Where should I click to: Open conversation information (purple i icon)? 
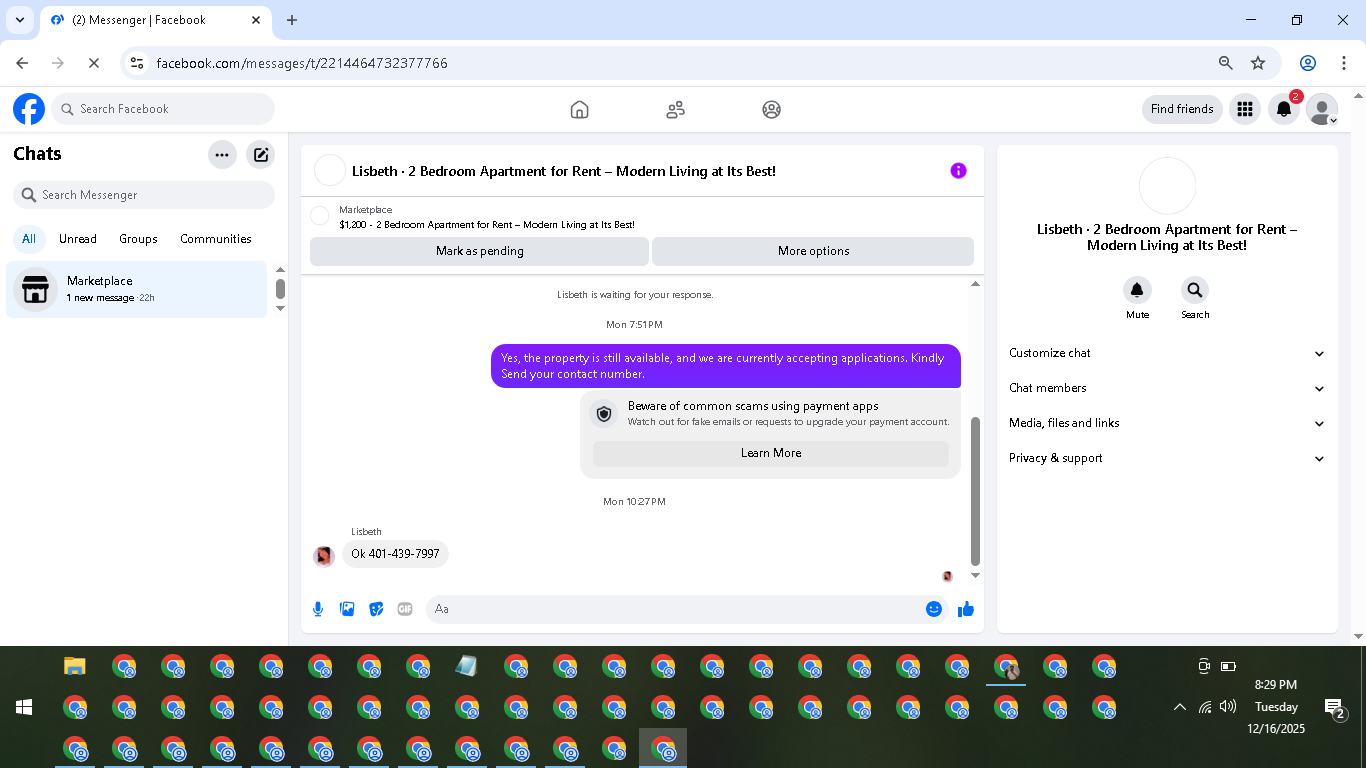coord(958,171)
